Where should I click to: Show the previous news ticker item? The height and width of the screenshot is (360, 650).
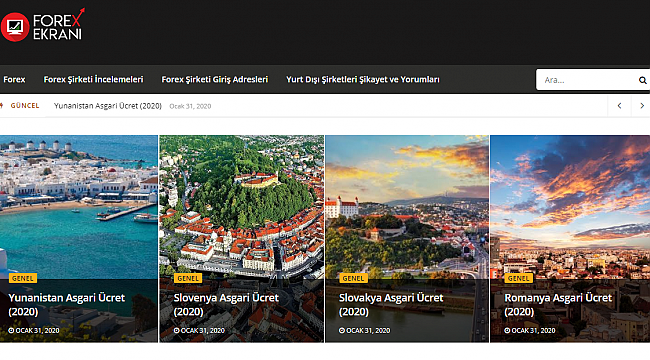coord(619,106)
